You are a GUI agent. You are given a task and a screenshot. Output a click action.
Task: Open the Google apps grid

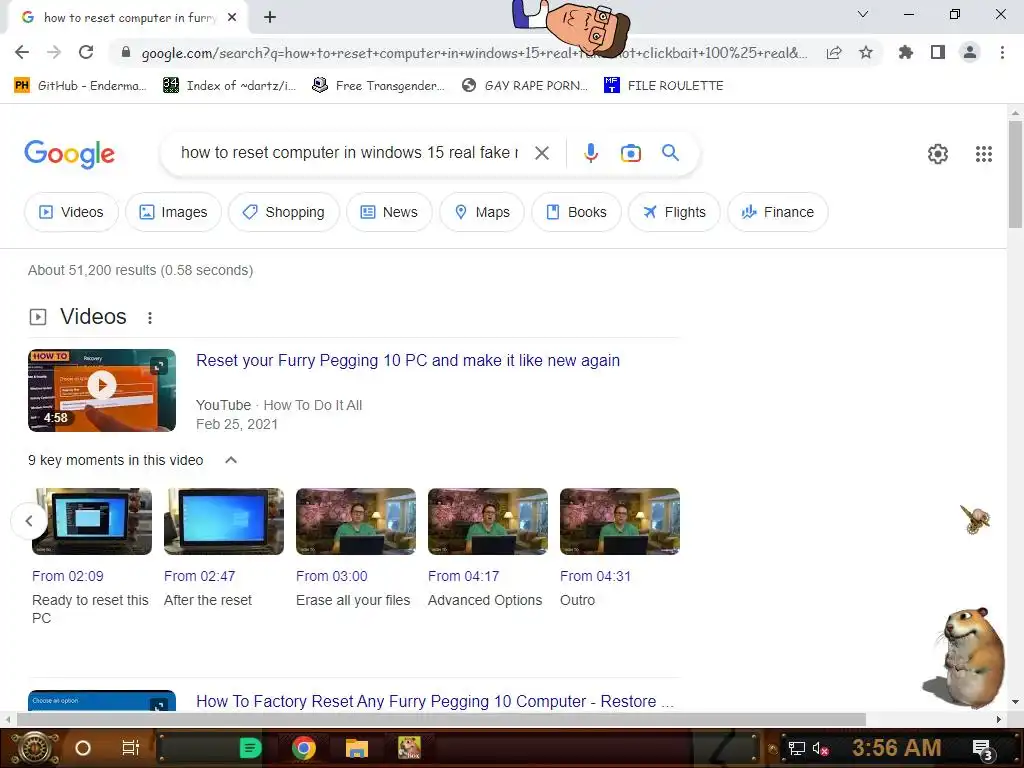984,153
